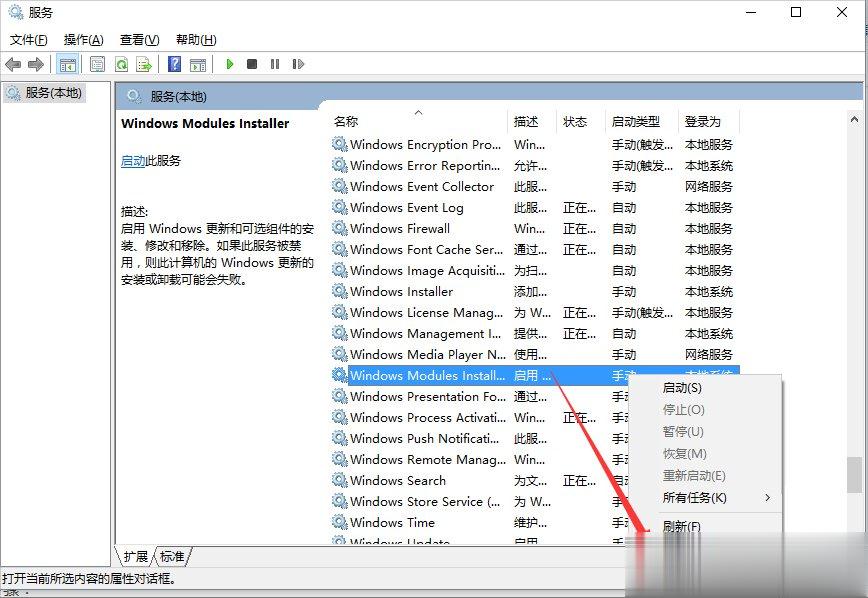Click the Export list toolbar icon
Image resolution: width=868 pixels, height=598 pixels.
tap(144, 65)
